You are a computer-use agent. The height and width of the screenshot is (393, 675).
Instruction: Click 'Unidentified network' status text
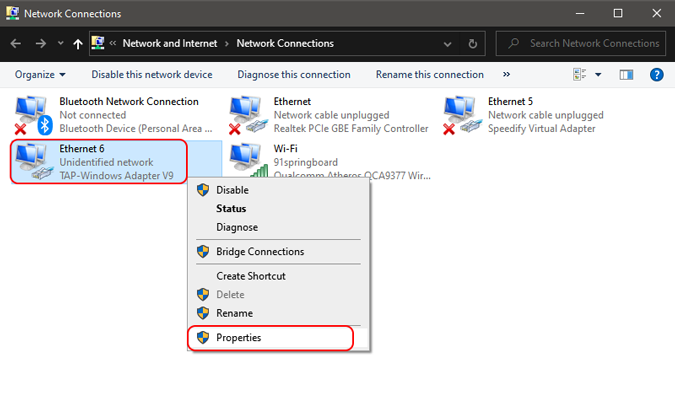coord(106,162)
